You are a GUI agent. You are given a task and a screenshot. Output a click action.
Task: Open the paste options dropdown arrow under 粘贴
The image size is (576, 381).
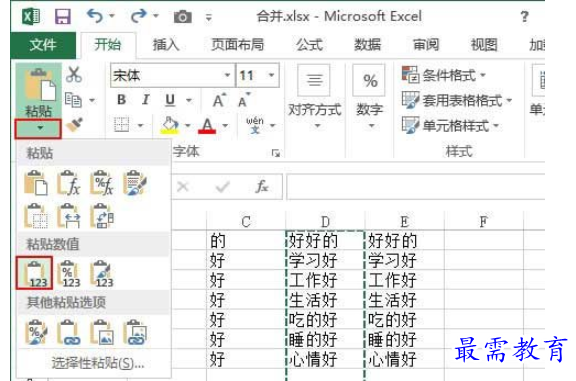[x=38, y=129]
